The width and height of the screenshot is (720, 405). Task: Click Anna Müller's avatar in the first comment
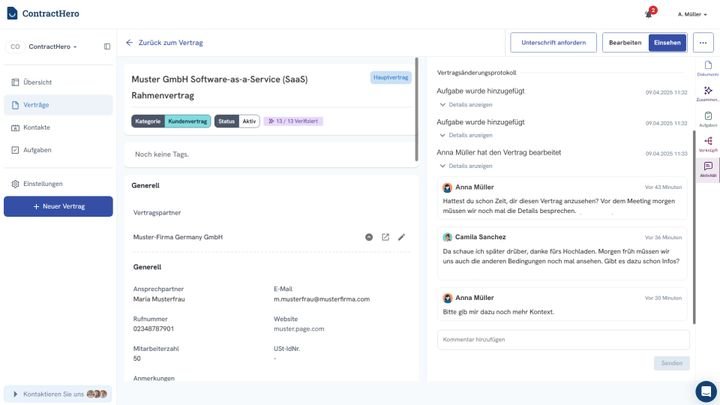click(447, 187)
